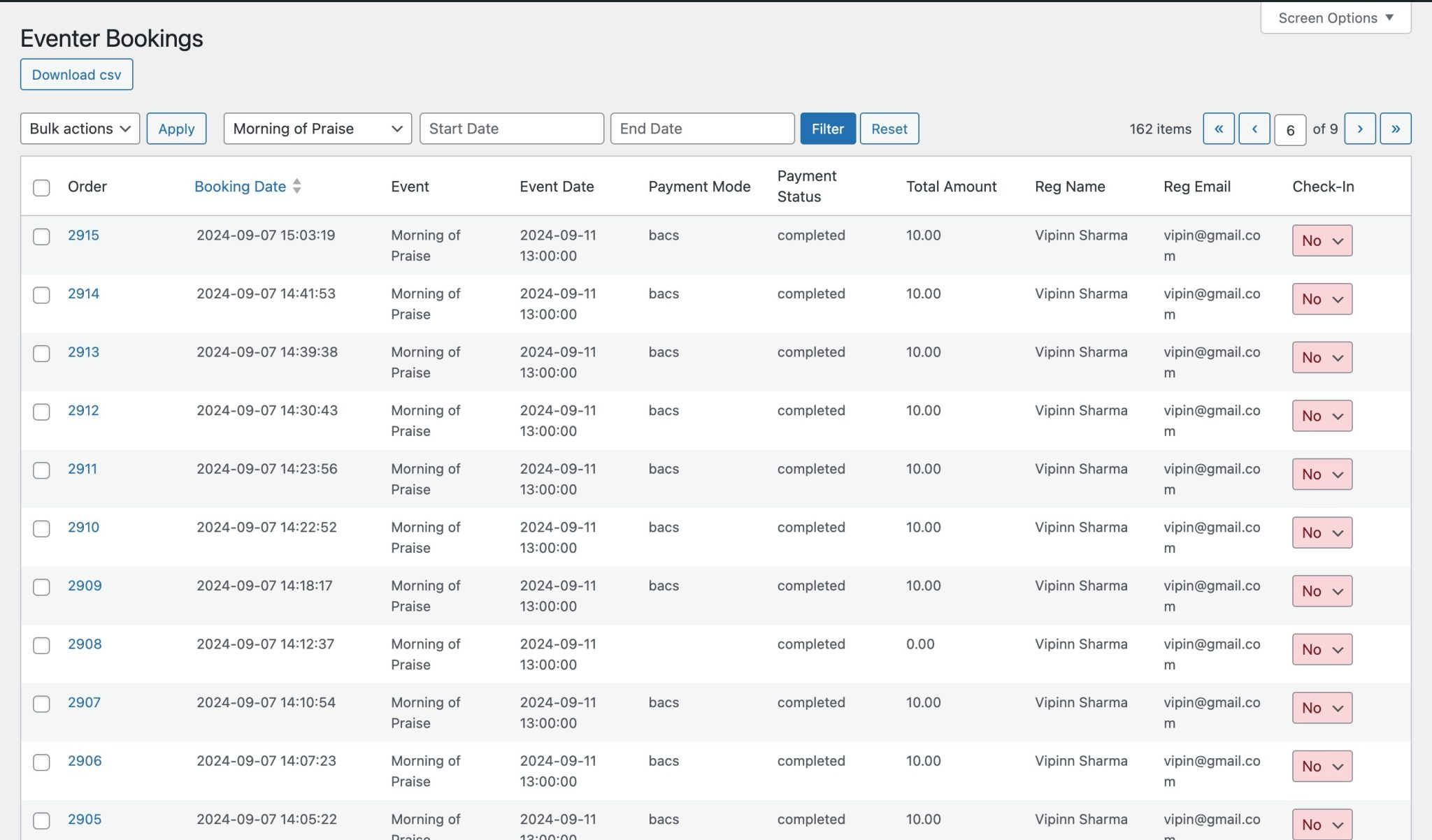This screenshot has width=1432, height=840.
Task: Tick the select-all checkbox in header
Action: 41,187
